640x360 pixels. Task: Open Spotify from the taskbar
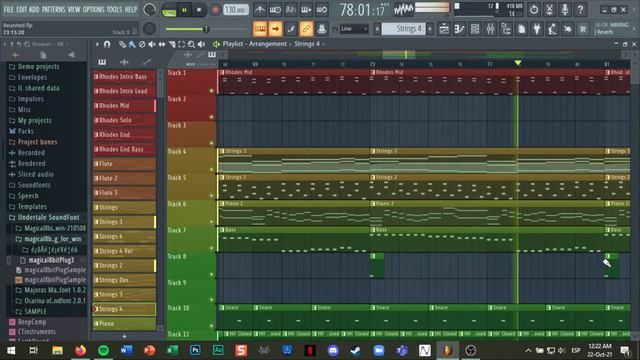tap(103, 350)
